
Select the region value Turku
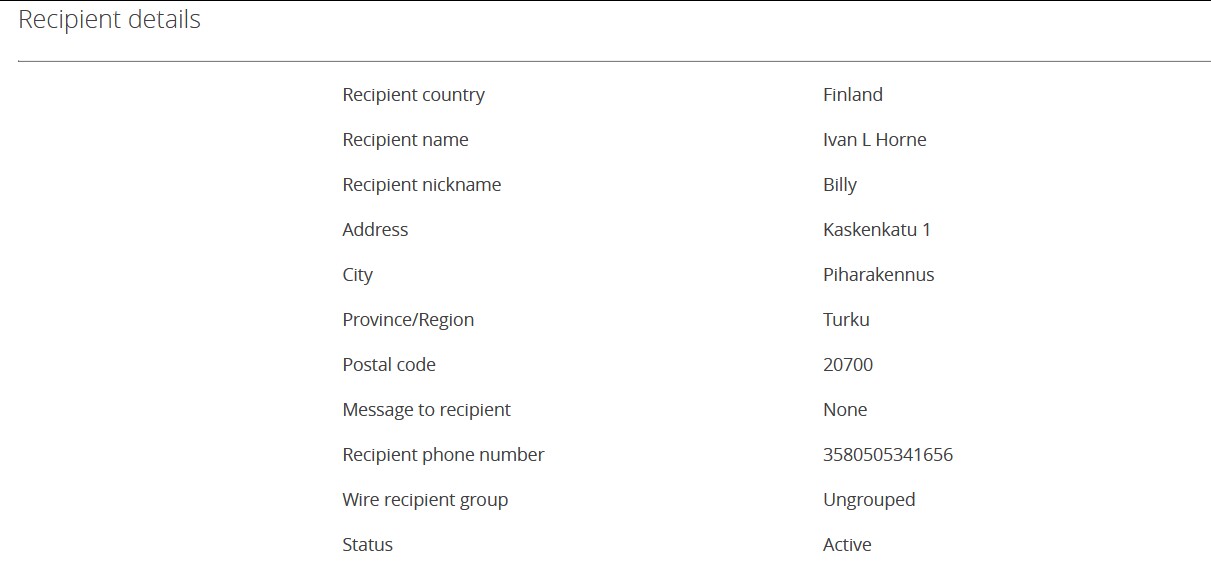[x=846, y=320]
